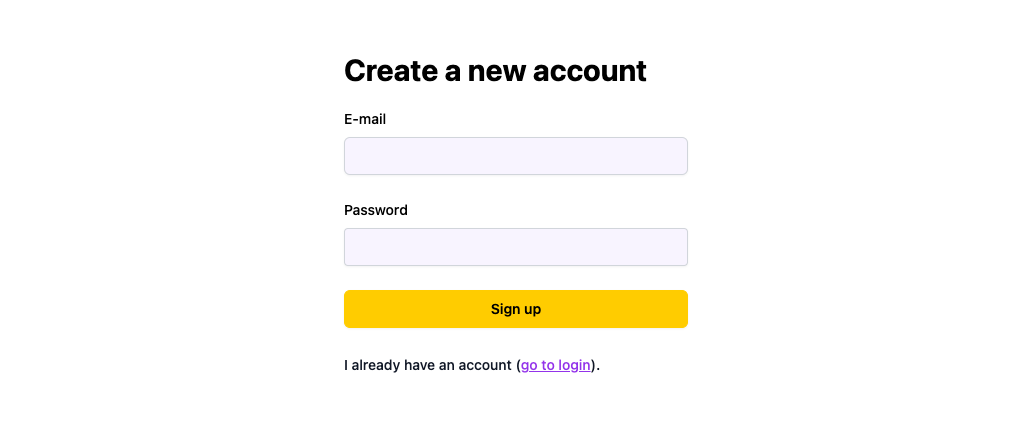
Task: Click the "Create a new account" heading
Action: coord(495,71)
